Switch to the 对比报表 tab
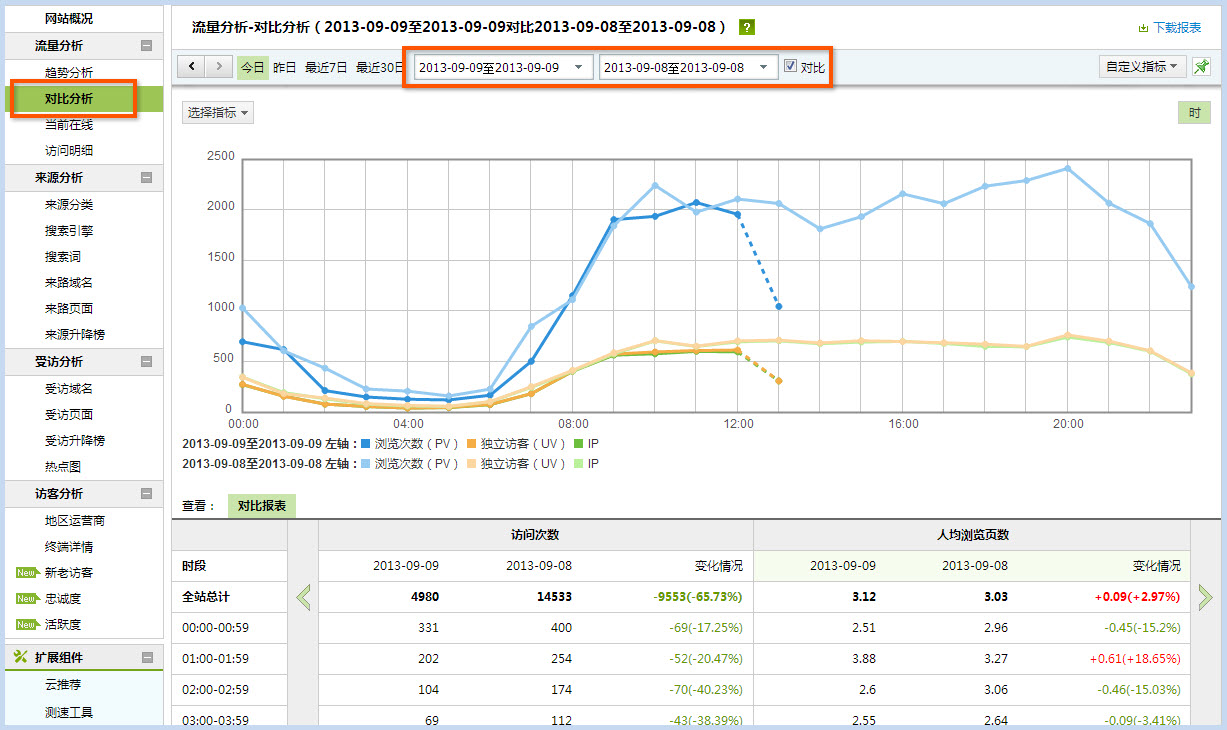Screen dimensions: 1227x730 [262, 506]
